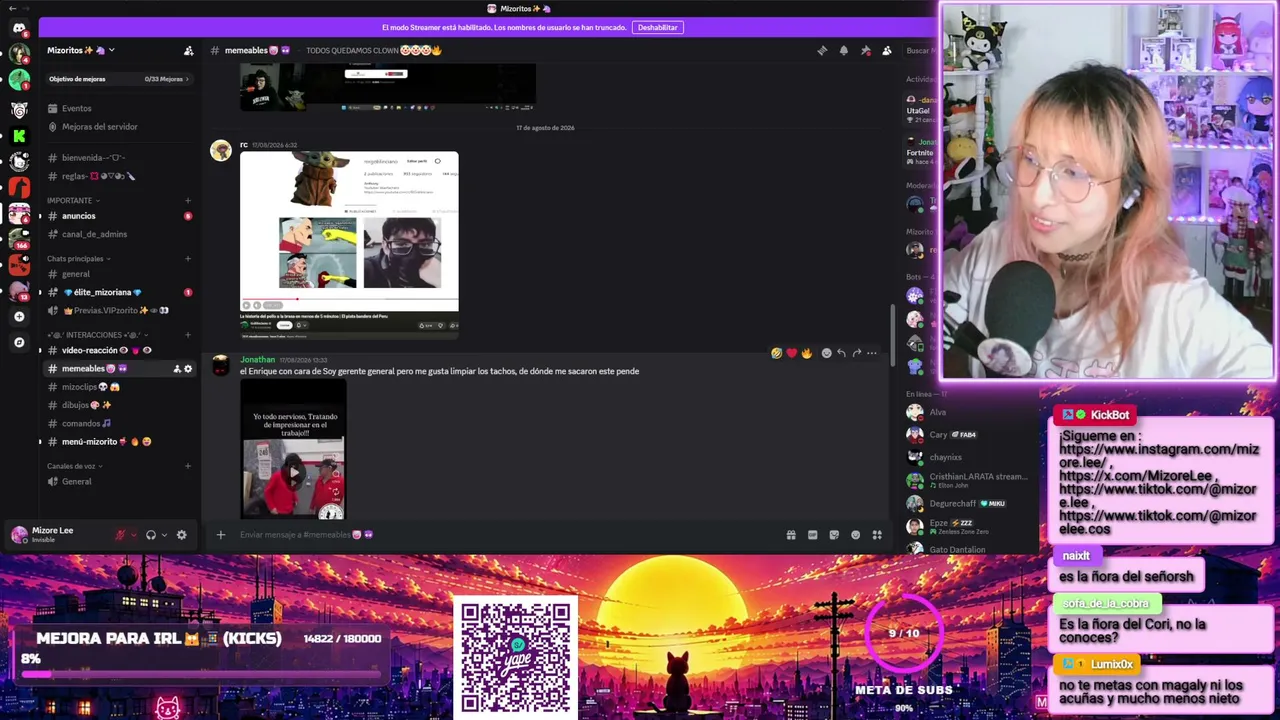
Task: Switch to the anuncios channel
Action: coord(119,216)
